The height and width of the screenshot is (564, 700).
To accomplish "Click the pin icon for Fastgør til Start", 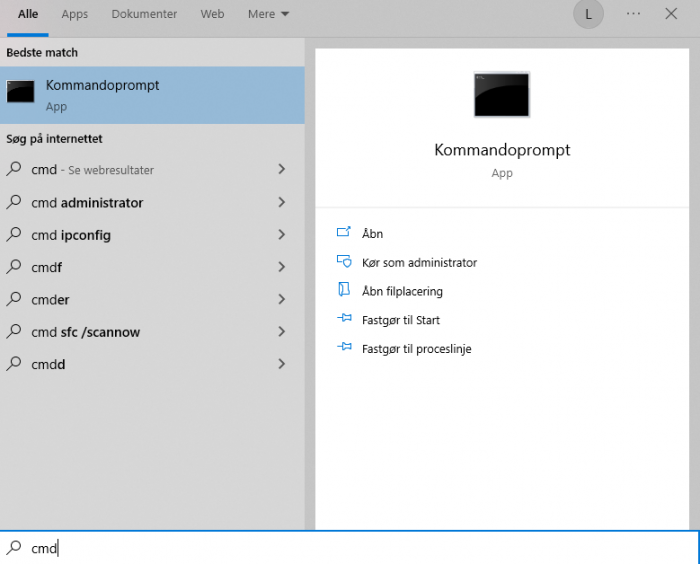I will coord(344,318).
